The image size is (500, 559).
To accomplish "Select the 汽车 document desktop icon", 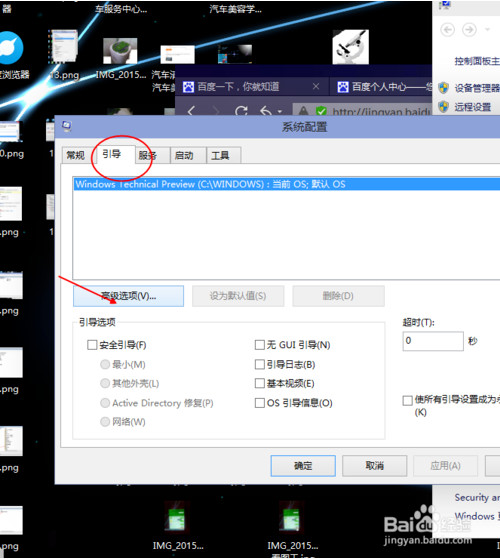I will 177,55.
